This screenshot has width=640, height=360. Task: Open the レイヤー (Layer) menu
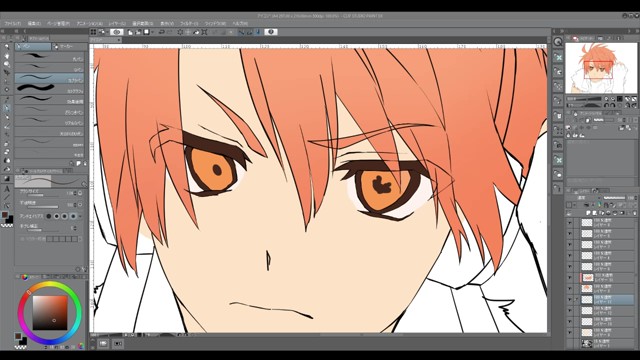[117, 24]
